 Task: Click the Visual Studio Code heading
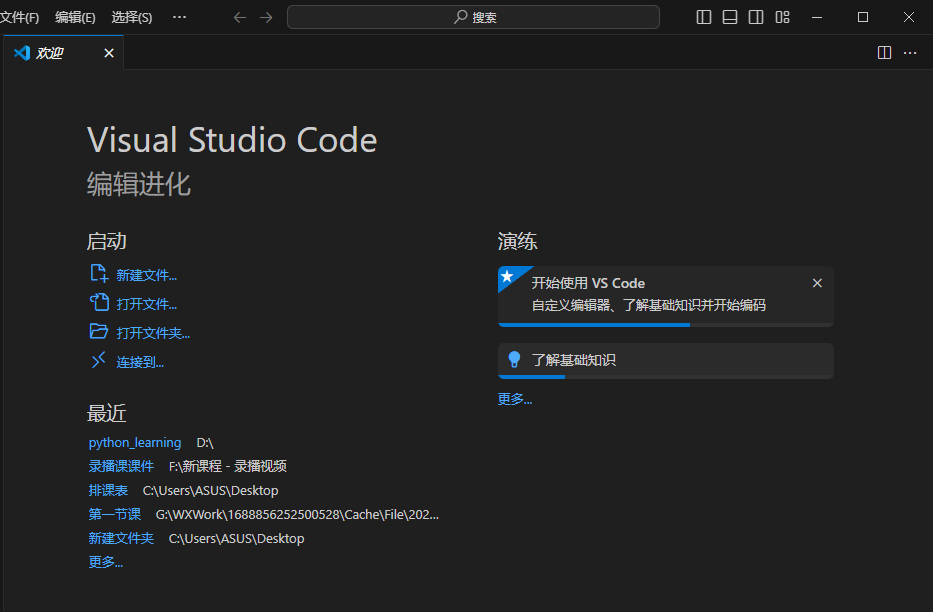[x=232, y=140]
